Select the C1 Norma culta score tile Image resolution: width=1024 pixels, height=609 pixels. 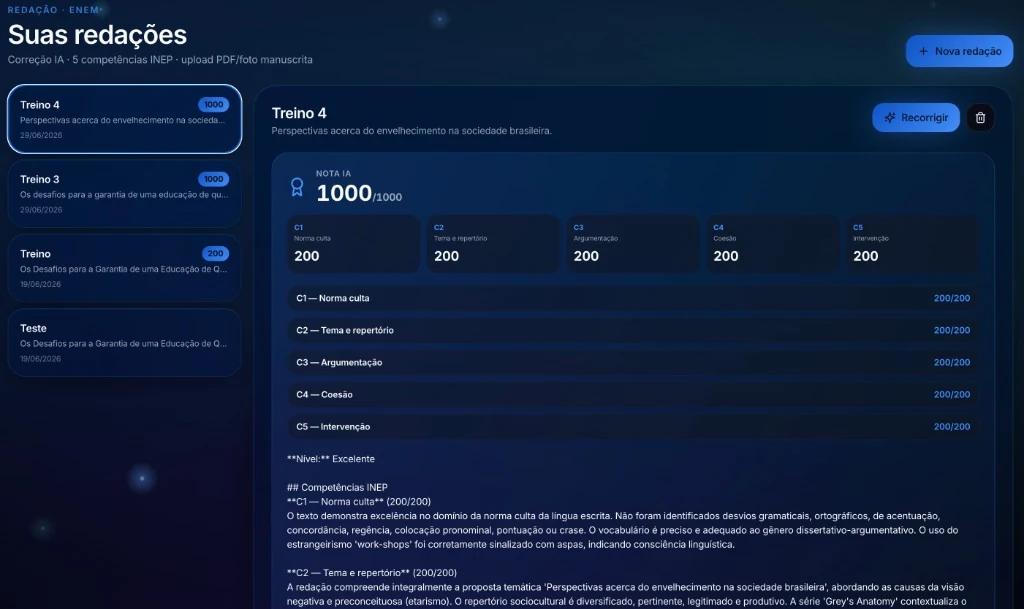353,243
